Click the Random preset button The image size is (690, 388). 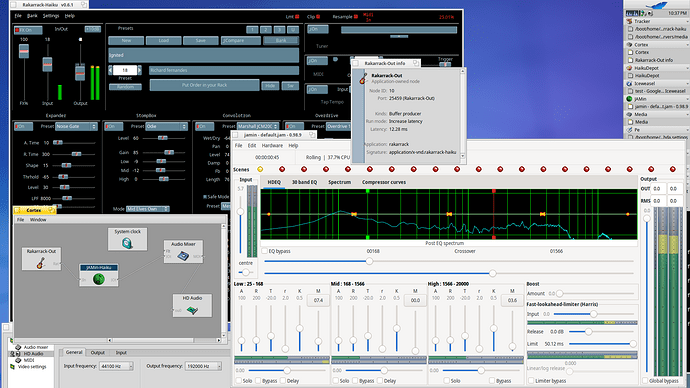click(x=125, y=87)
